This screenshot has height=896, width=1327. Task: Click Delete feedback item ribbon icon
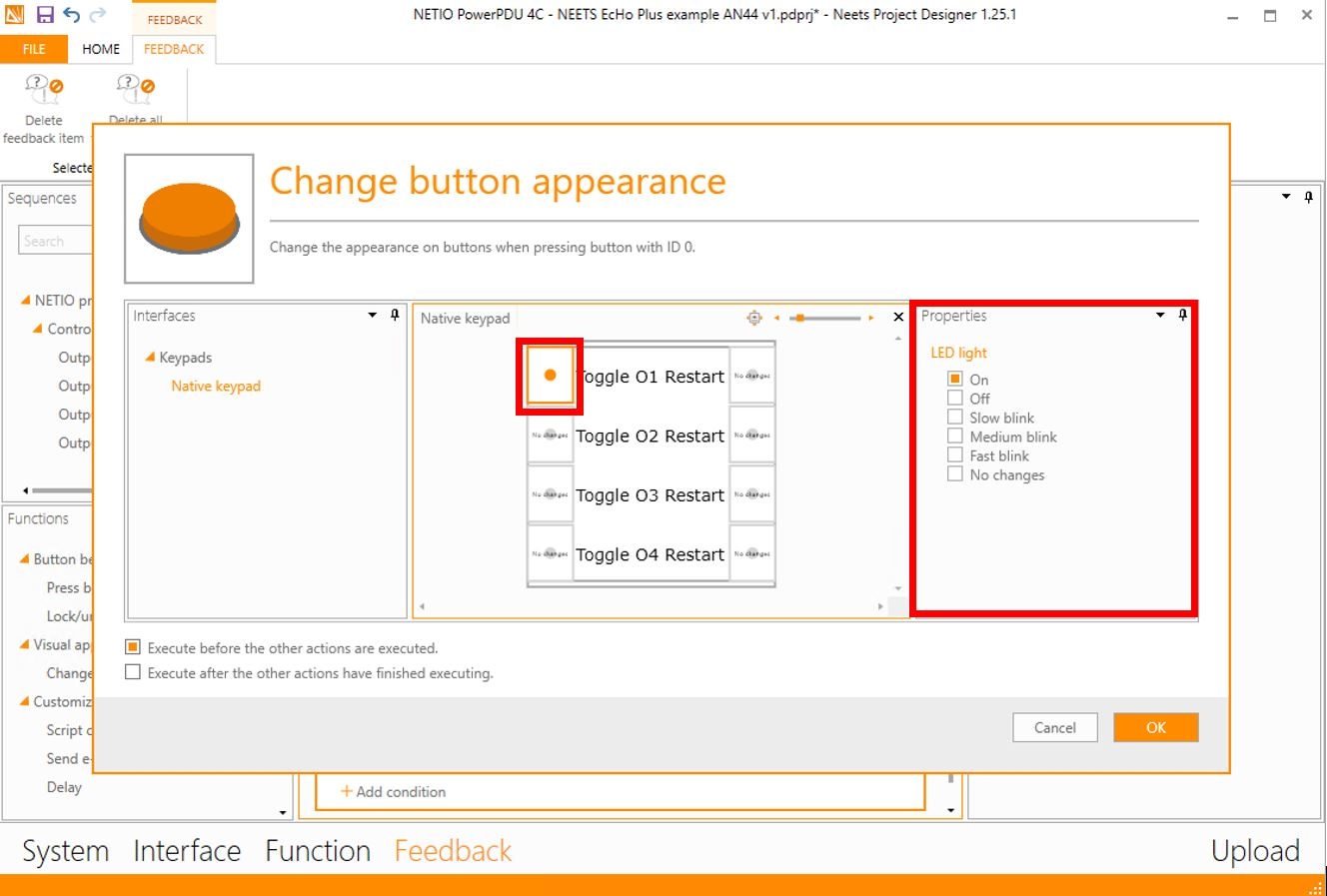click(44, 90)
